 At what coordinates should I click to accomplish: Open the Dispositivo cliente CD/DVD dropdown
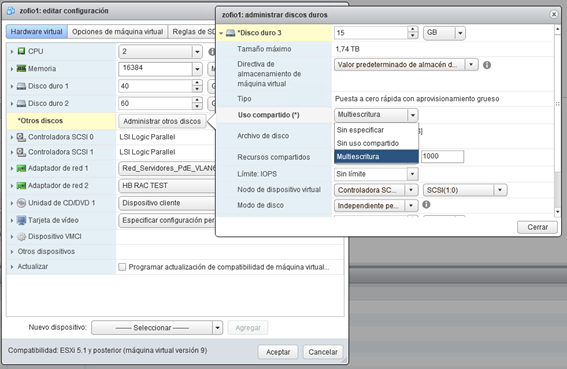[167, 203]
